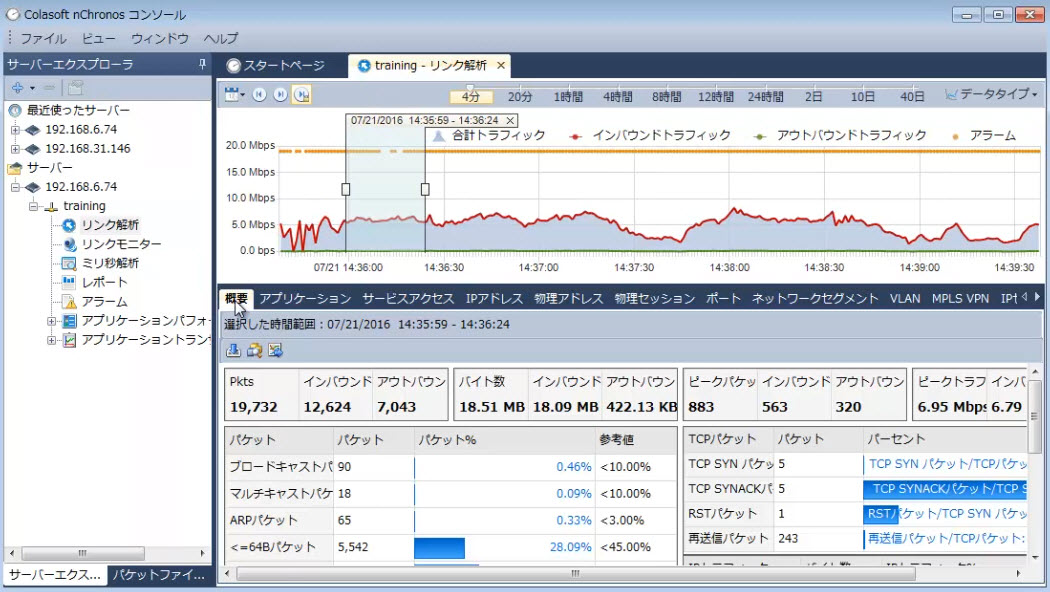The height and width of the screenshot is (592, 1050).
Task: Open リンクモニター in the server tree
Action: (x=121, y=244)
